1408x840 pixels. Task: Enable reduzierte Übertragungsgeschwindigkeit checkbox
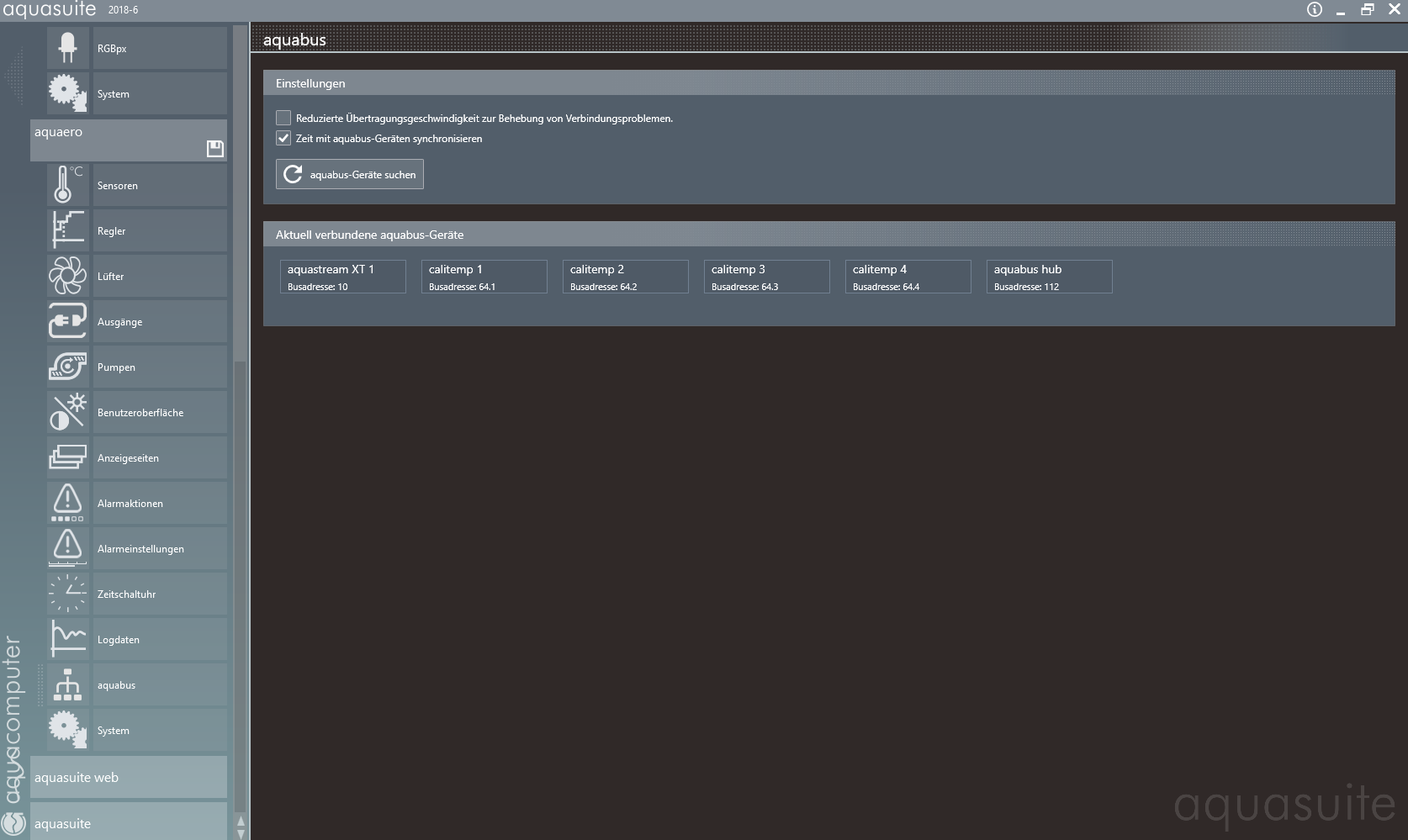tap(283, 119)
